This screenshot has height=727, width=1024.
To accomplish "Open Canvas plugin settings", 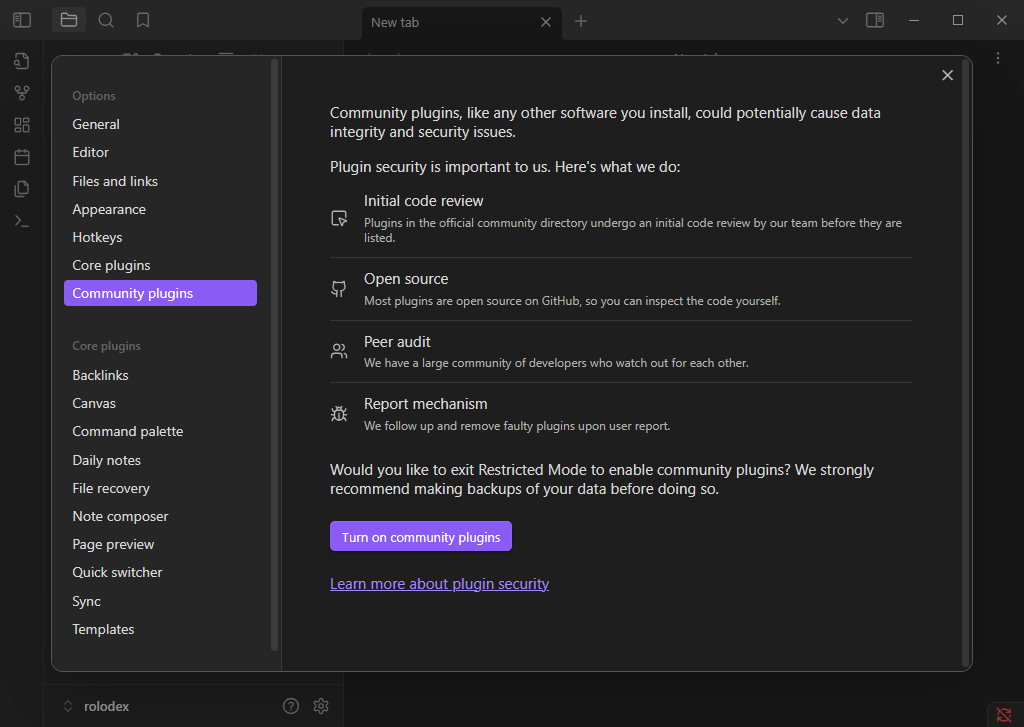I will (x=161, y=403).
